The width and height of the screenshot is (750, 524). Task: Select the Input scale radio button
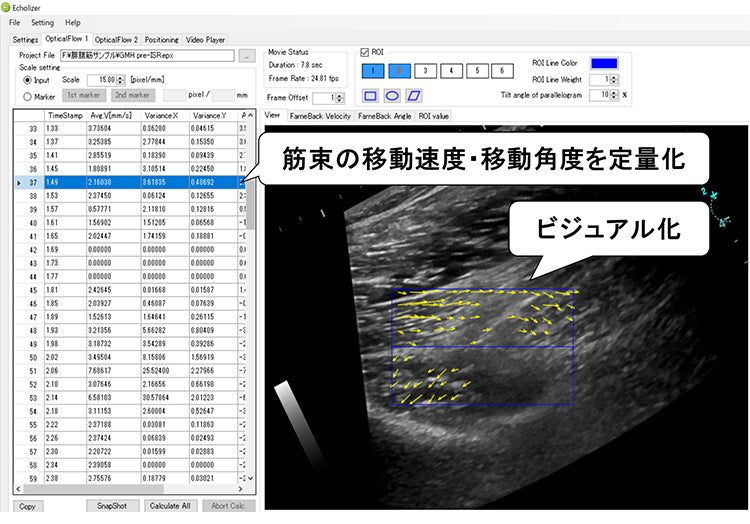(27, 80)
